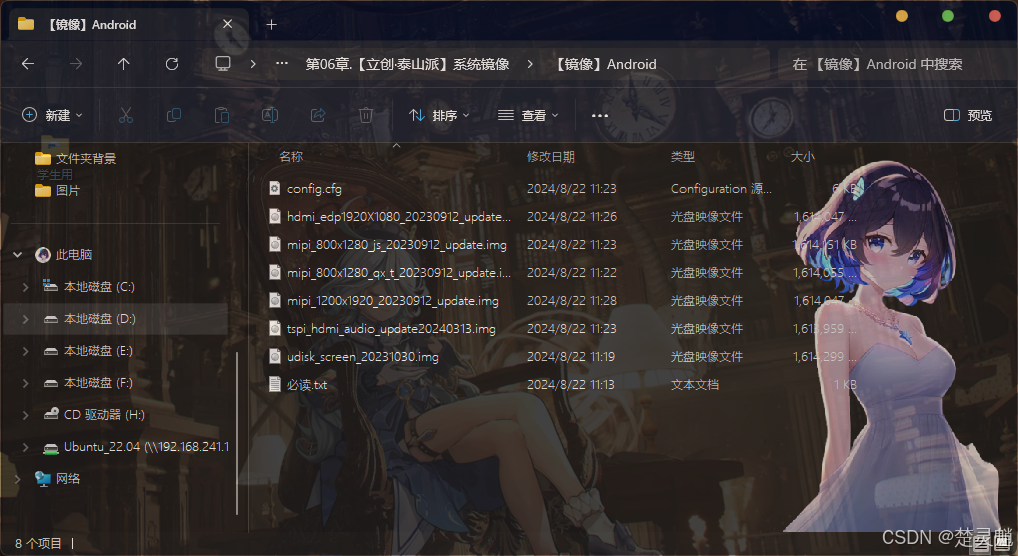Expand 本地磁盘 (F:) node
The image size is (1018, 556).
tap(25, 383)
